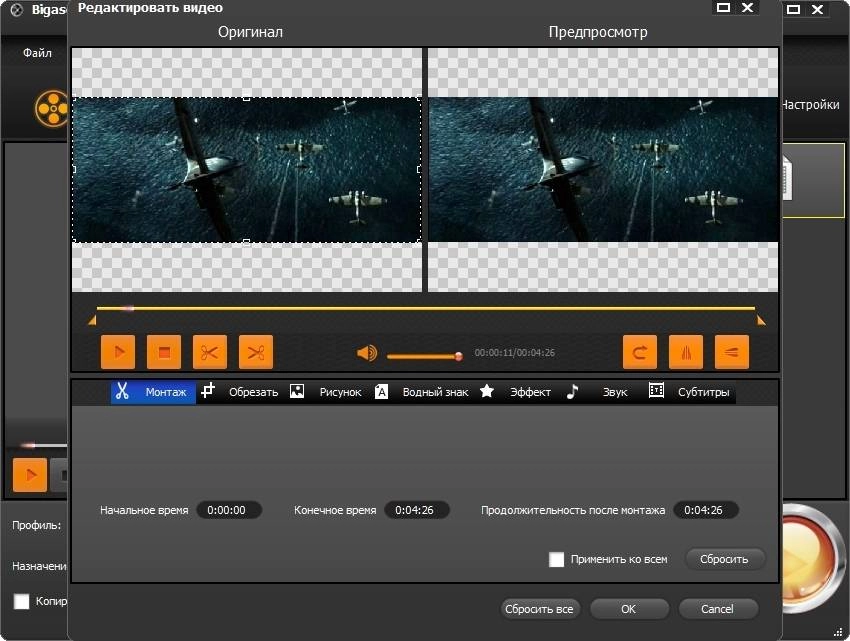Close the edit video dialog
Image resolution: width=850 pixels, height=641 pixels.
748,8
